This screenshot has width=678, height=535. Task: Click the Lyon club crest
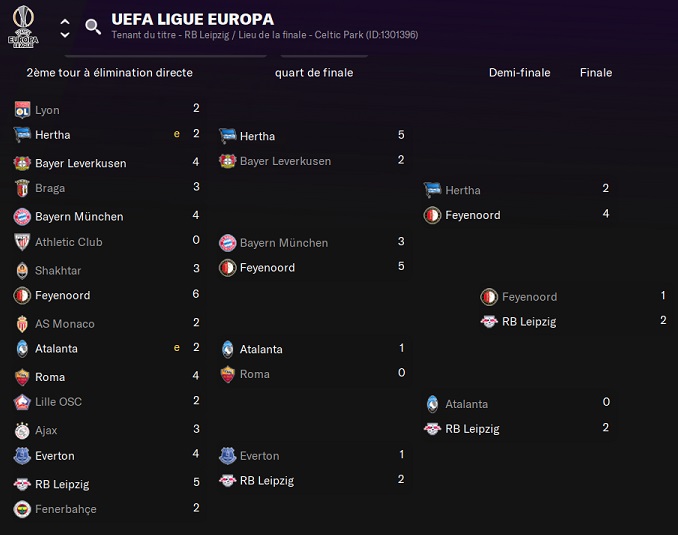click(x=22, y=110)
